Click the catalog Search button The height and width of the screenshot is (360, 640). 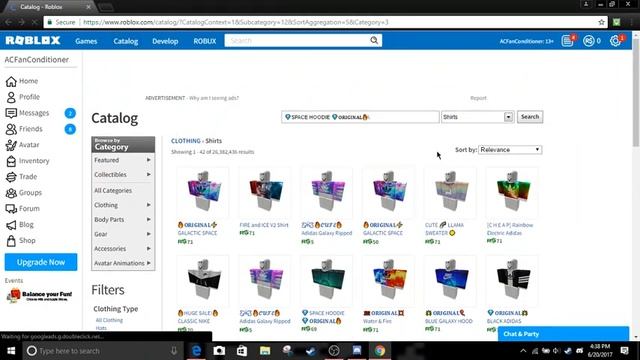(x=530, y=117)
